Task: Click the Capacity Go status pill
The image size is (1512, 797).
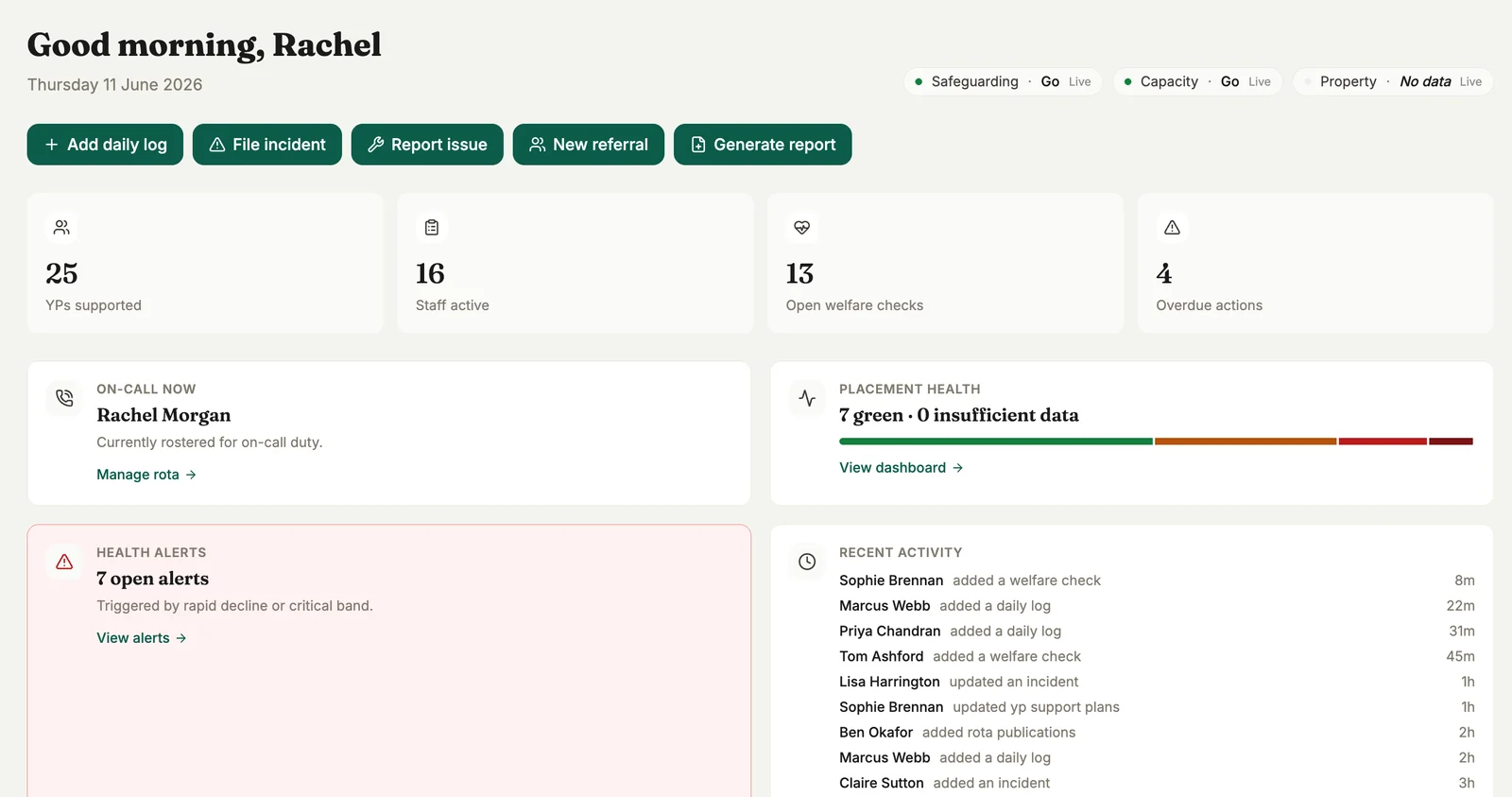Action: coord(1198,82)
